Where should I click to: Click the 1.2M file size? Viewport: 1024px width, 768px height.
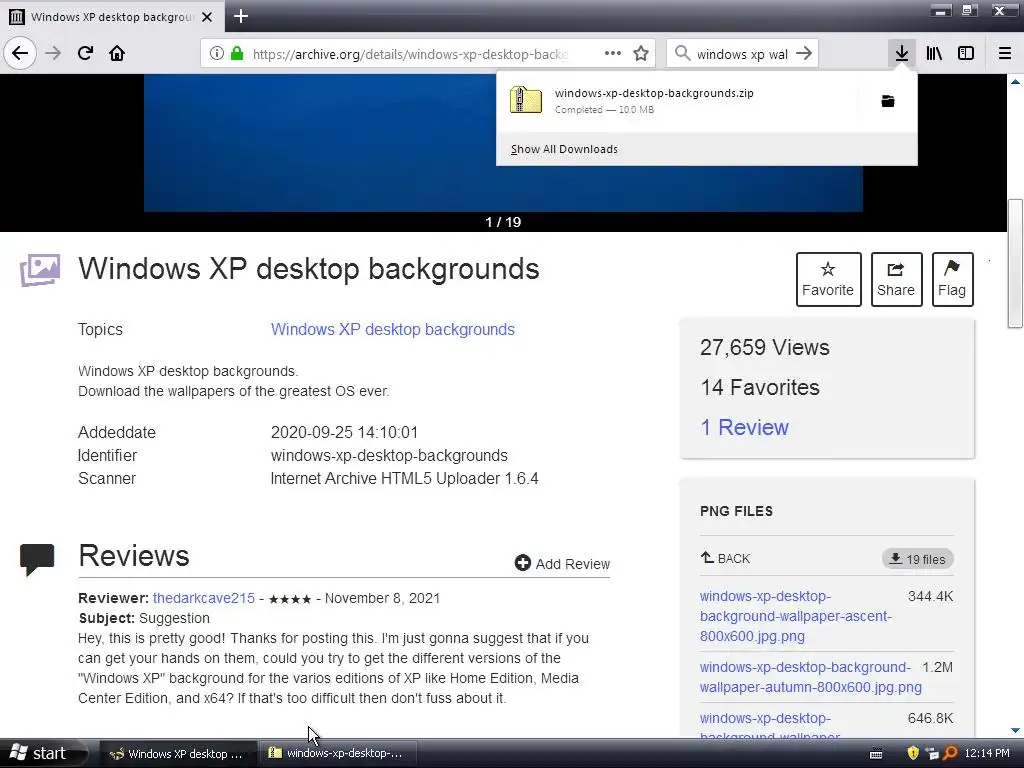(938, 667)
